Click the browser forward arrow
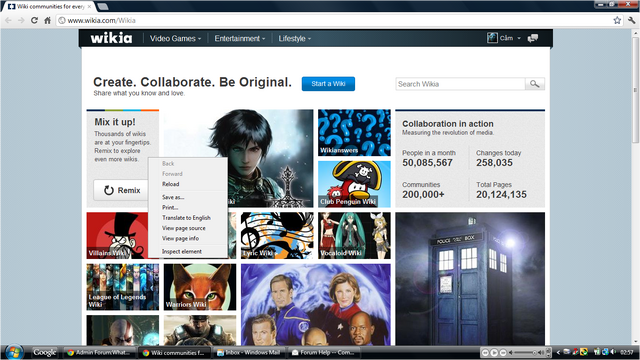Viewport: 640px width, 360px height. pos(21,20)
